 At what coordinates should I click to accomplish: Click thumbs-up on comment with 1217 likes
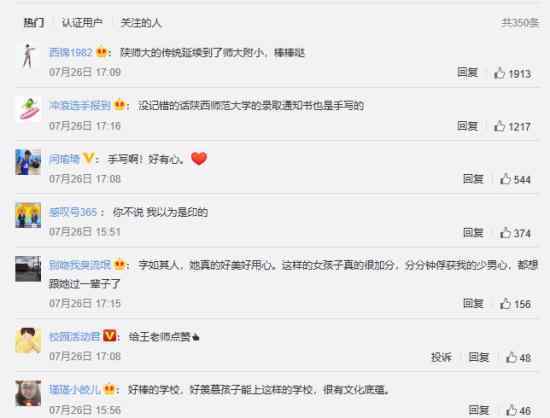(499, 126)
